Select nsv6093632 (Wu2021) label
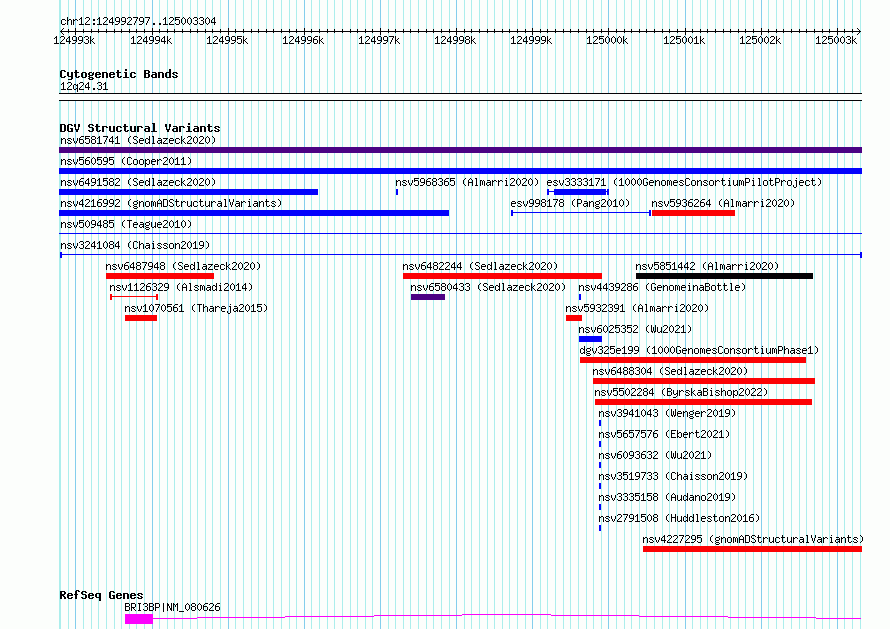The width and height of the screenshot is (890, 629). (x=655, y=455)
